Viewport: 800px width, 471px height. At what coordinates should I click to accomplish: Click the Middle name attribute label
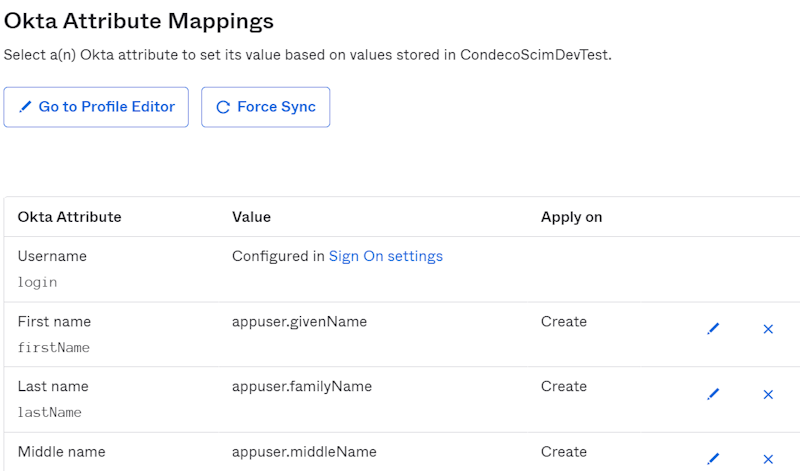coord(61,452)
